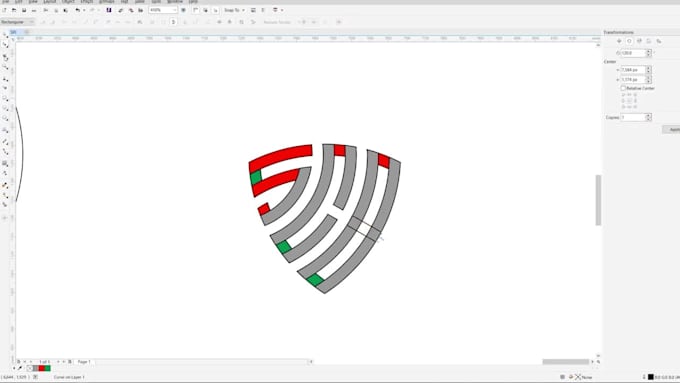Select the Crop tool

tap(5, 57)
